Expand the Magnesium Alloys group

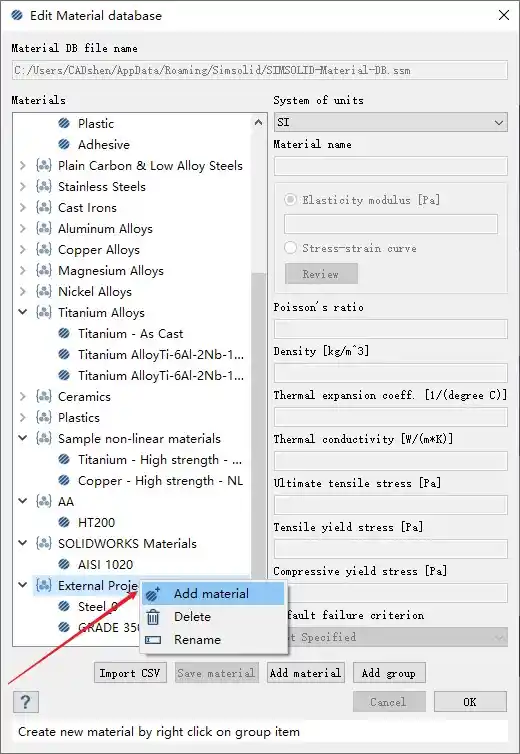(x=23, y=271)
